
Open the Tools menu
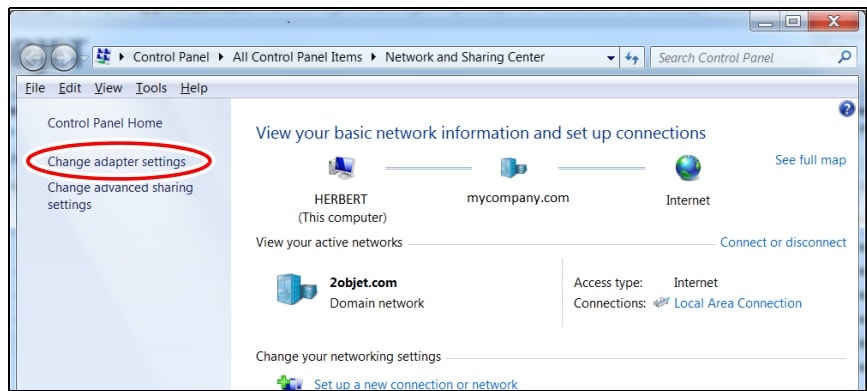tap(151, 88)
